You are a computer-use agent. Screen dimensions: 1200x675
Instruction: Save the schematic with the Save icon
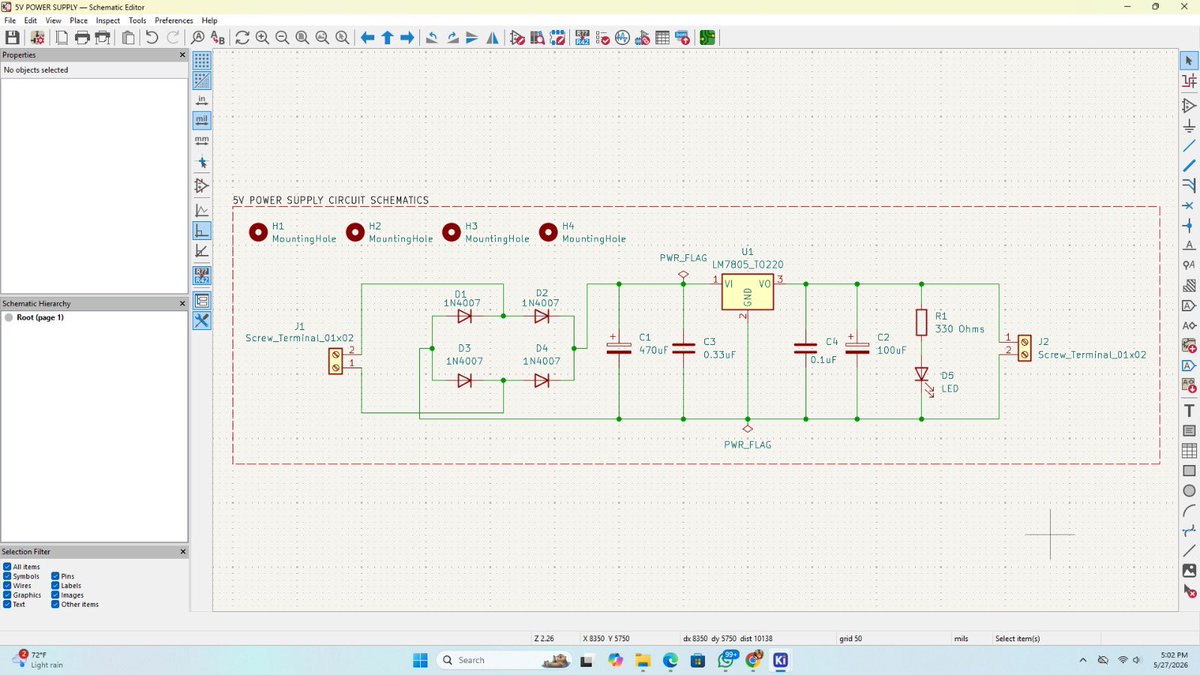tap(13, 37)
